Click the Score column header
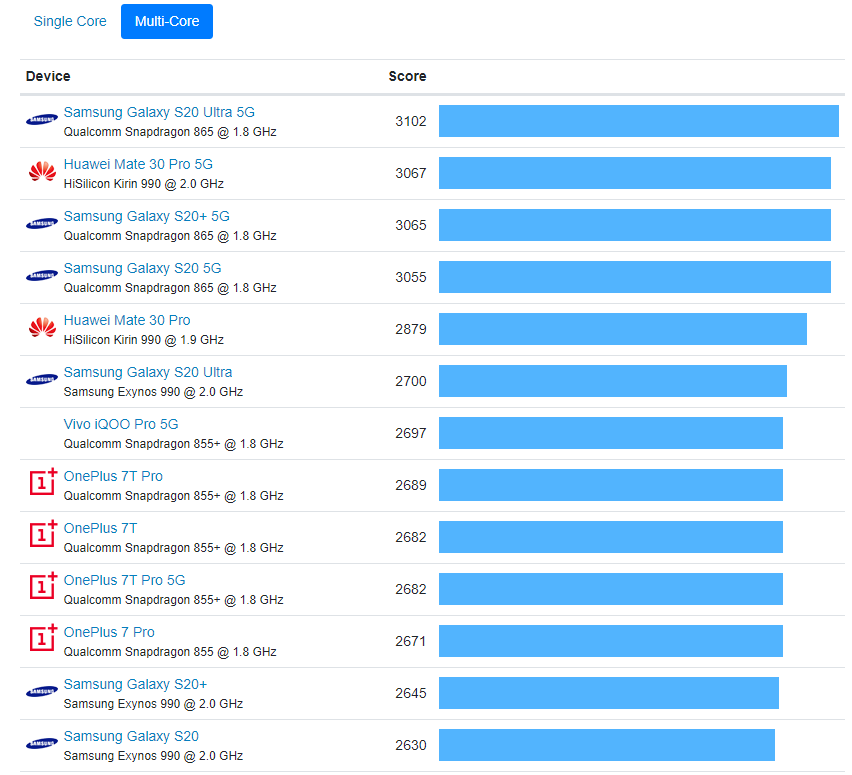The height and width of the screenshot is (775, 852). point(408,76)
